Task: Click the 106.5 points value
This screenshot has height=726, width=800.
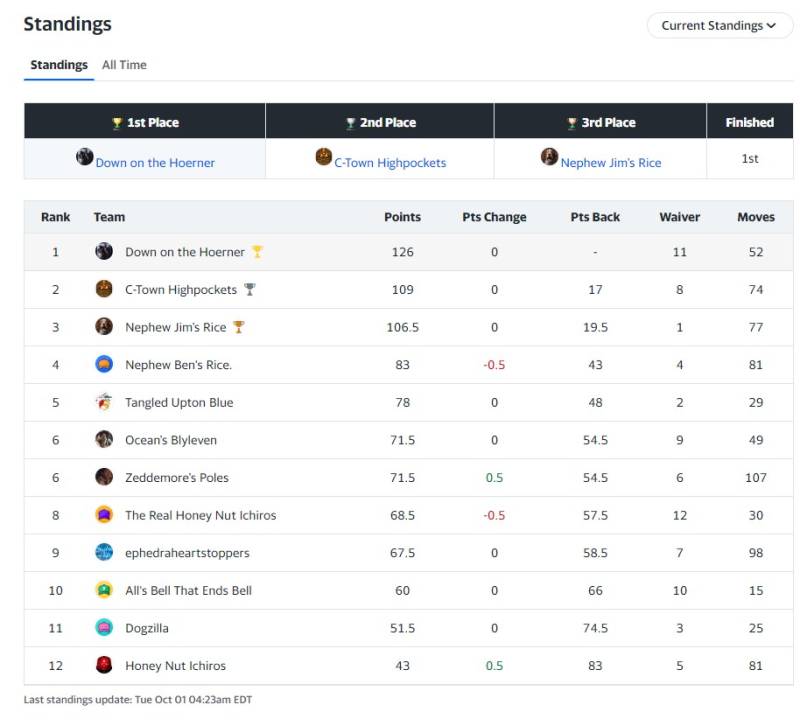Action: click(403, 327)
